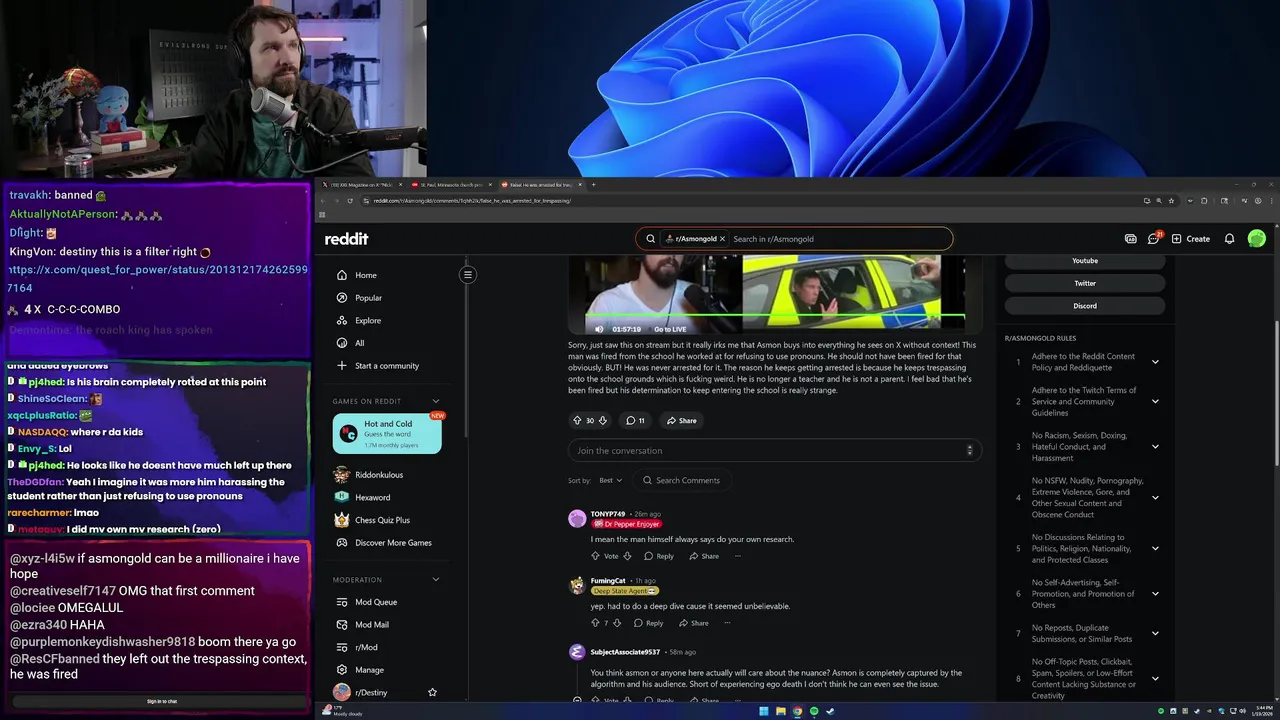The width and height of the screenshot is (1280, 720).
Task: Collapse the Moderation section
Action: point(435,580)
